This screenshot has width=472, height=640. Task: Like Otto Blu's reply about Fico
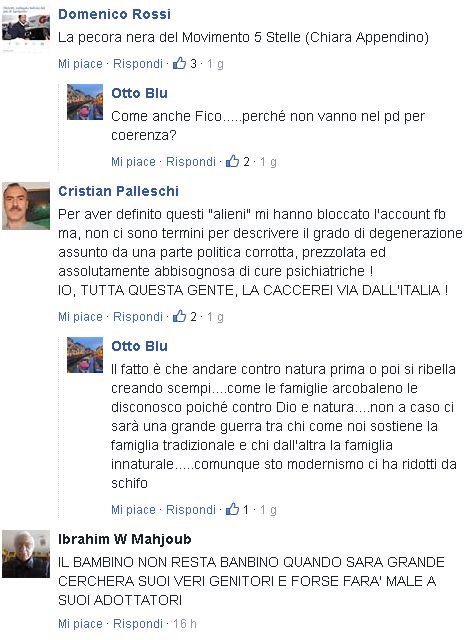tap(133, 162)
